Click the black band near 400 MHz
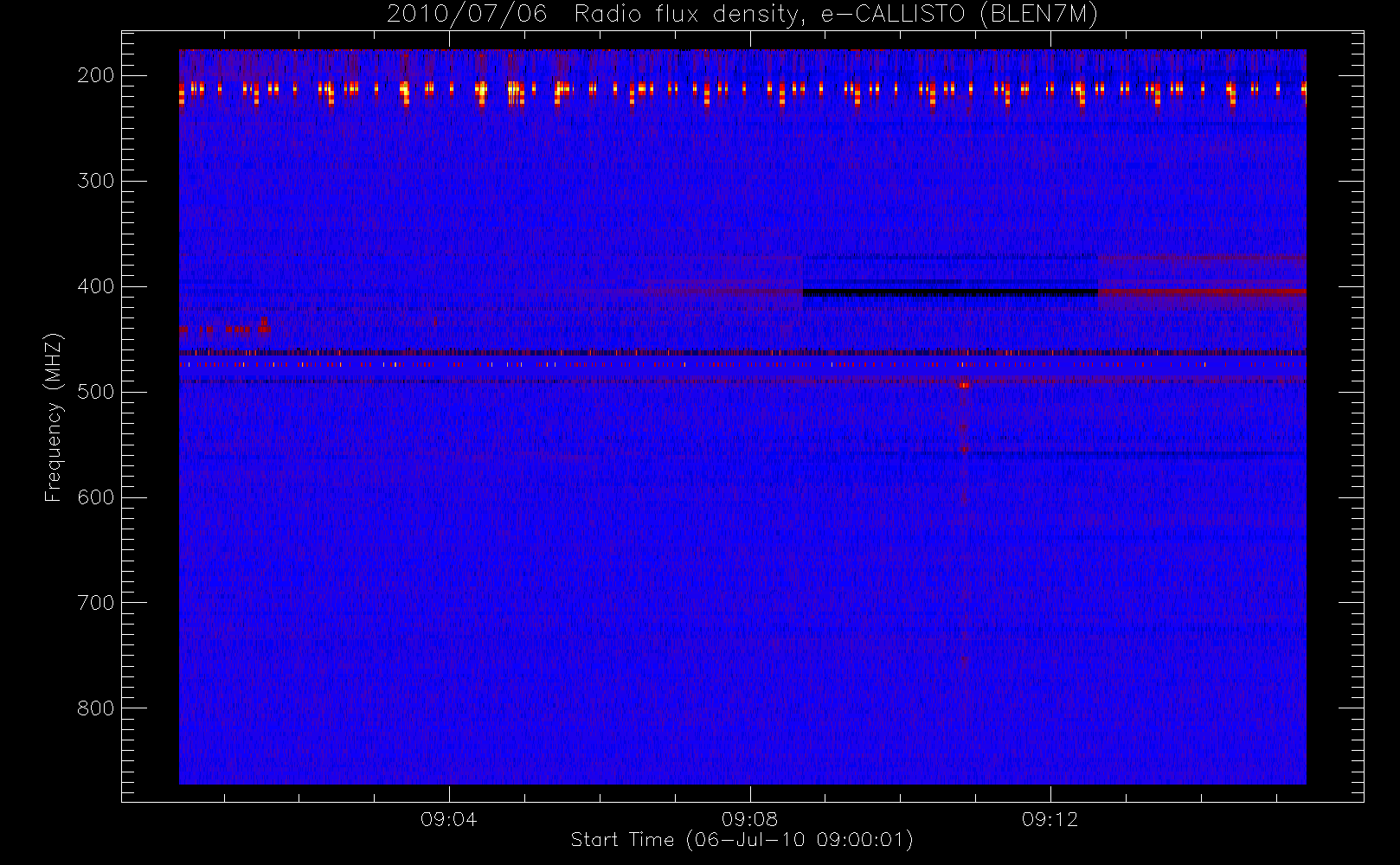Viewport: 1400px width, 865px height. pyautogui.click(x=950, y=293)
